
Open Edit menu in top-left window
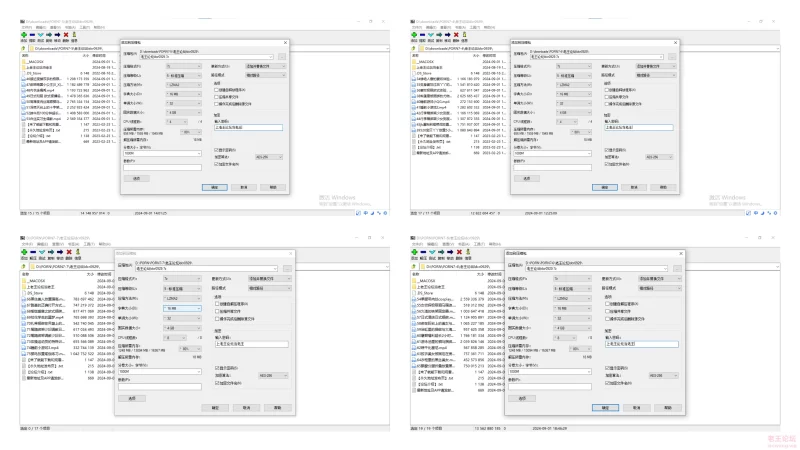pyautogui.click(x=40, y=28)
